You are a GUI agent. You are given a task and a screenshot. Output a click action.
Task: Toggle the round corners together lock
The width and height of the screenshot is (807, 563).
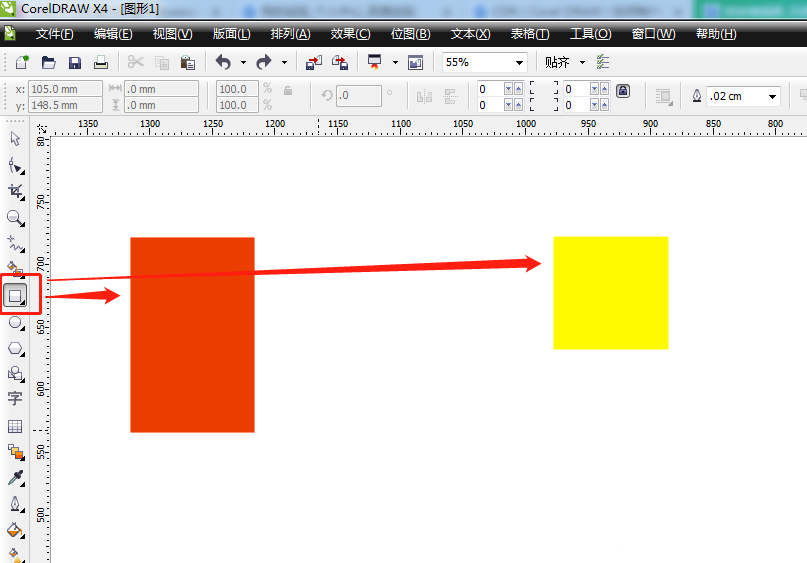point(623,90)
